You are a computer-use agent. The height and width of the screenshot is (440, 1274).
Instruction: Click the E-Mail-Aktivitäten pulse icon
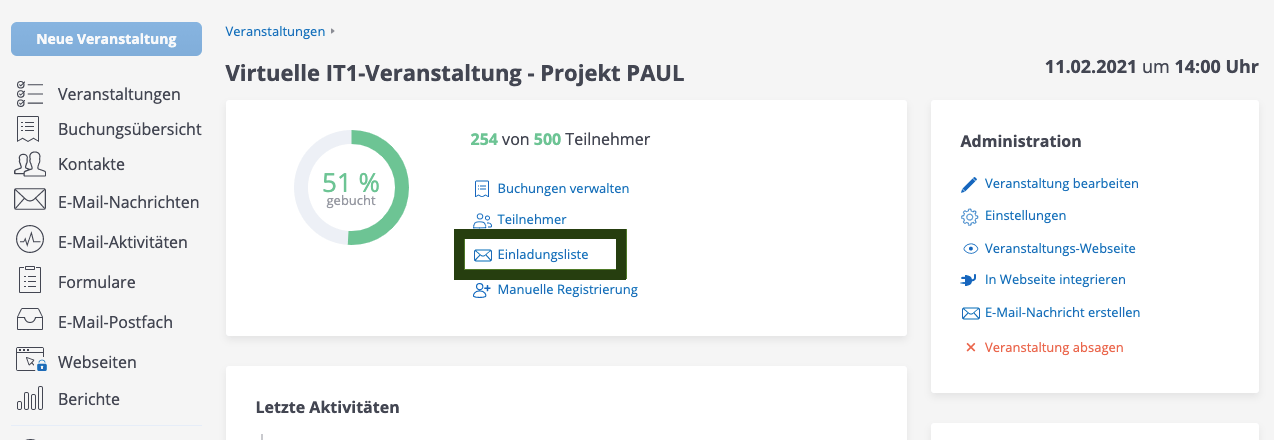29,241
